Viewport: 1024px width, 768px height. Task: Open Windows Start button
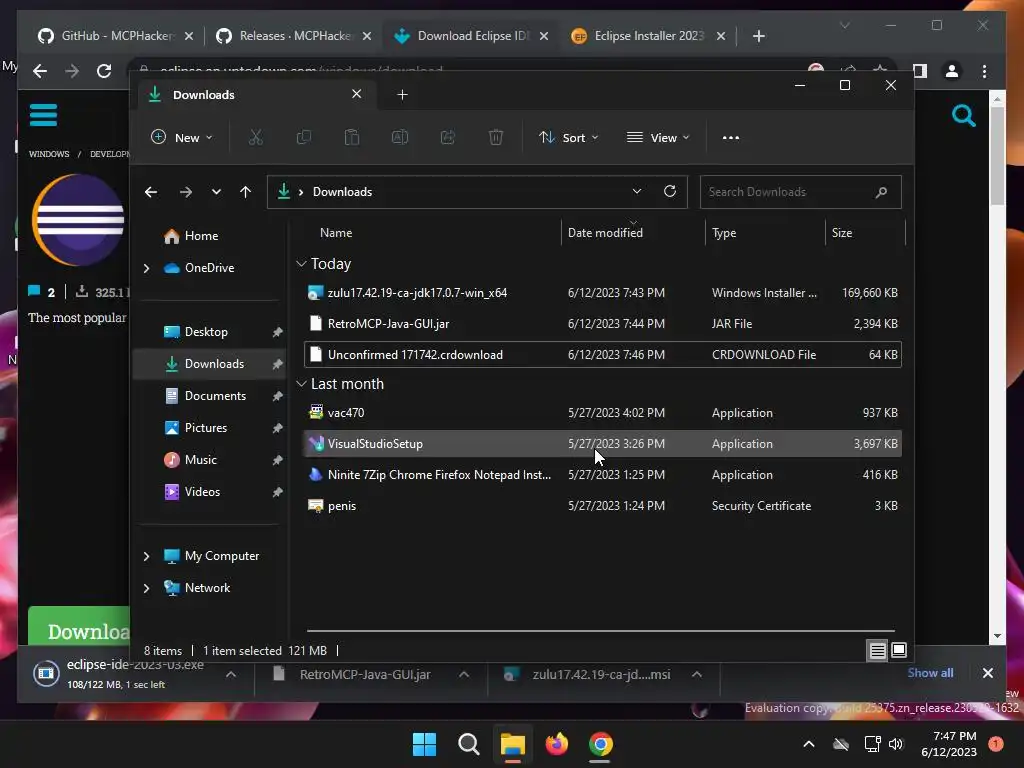coord(424,744)
